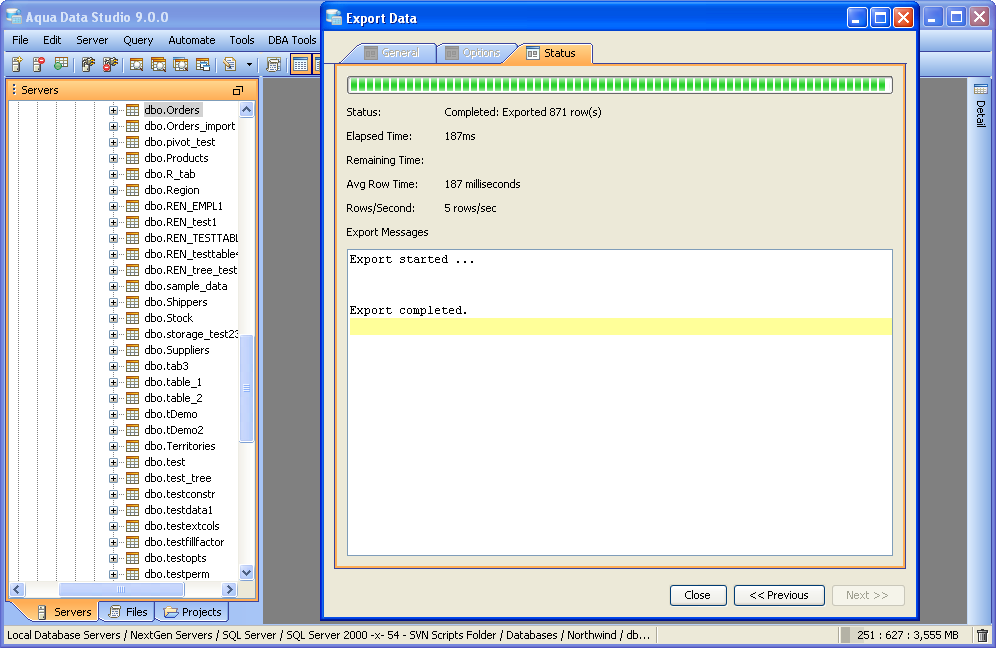The width and height of the screenshot is (996, 648).
Task: Select dbo.testfillfactor in the tree
Action: coord(184,542)
